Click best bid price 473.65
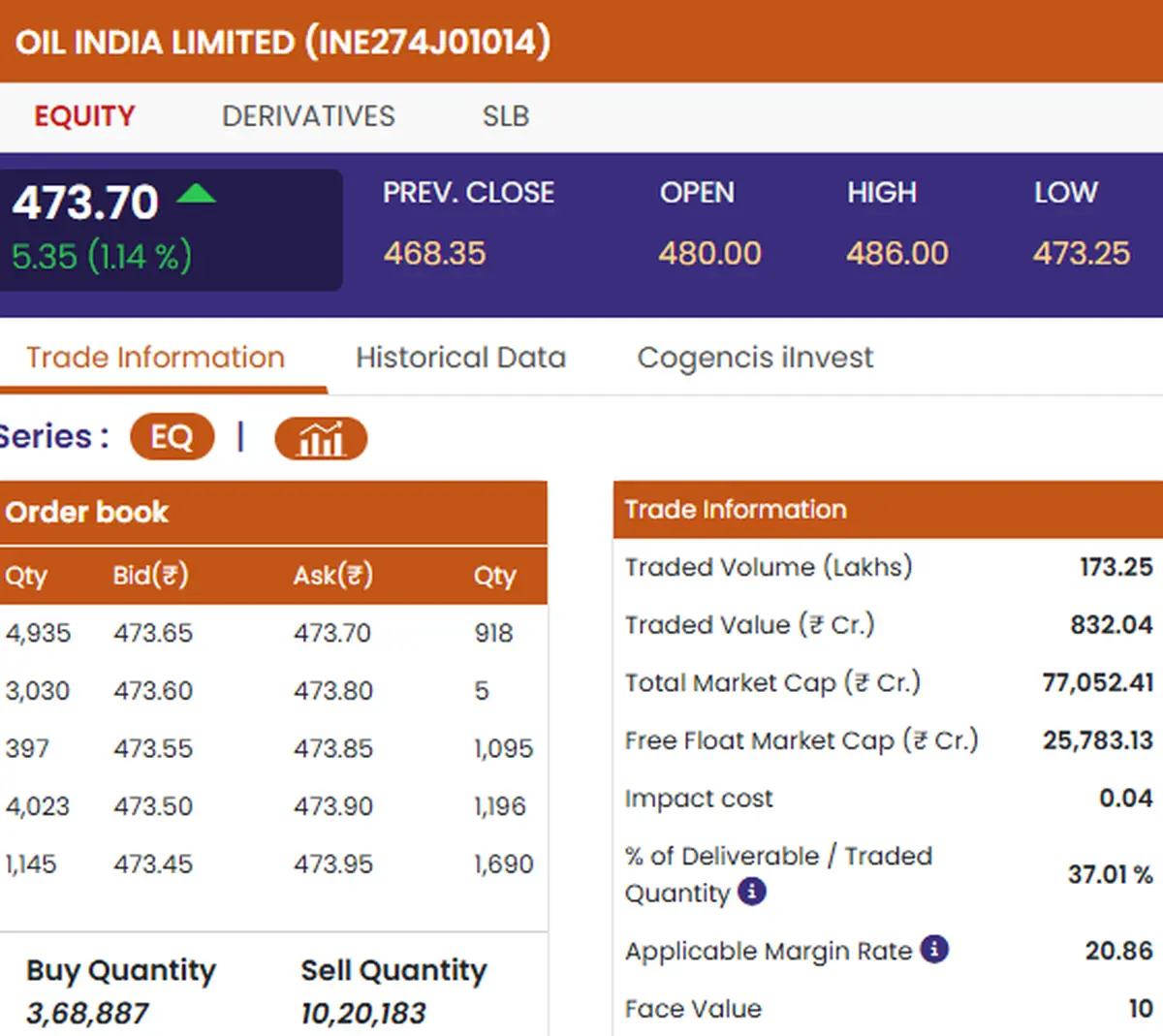This screenshot has width=1163, height=1036. click(x=153, y=633)
